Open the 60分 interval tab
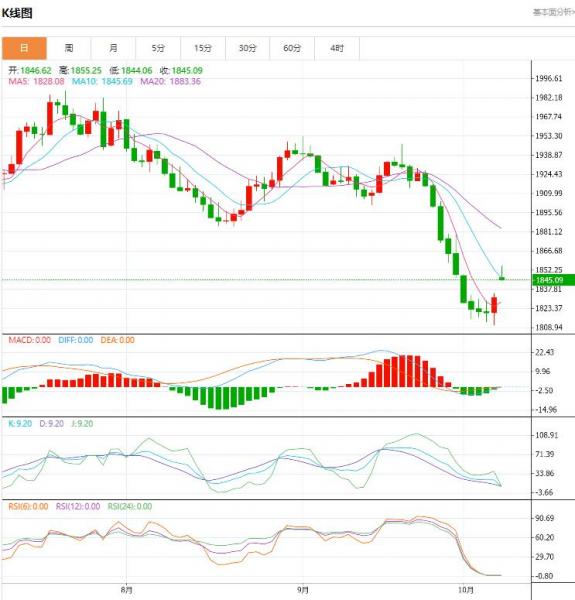575x600 pixels. tap(292, 48)
